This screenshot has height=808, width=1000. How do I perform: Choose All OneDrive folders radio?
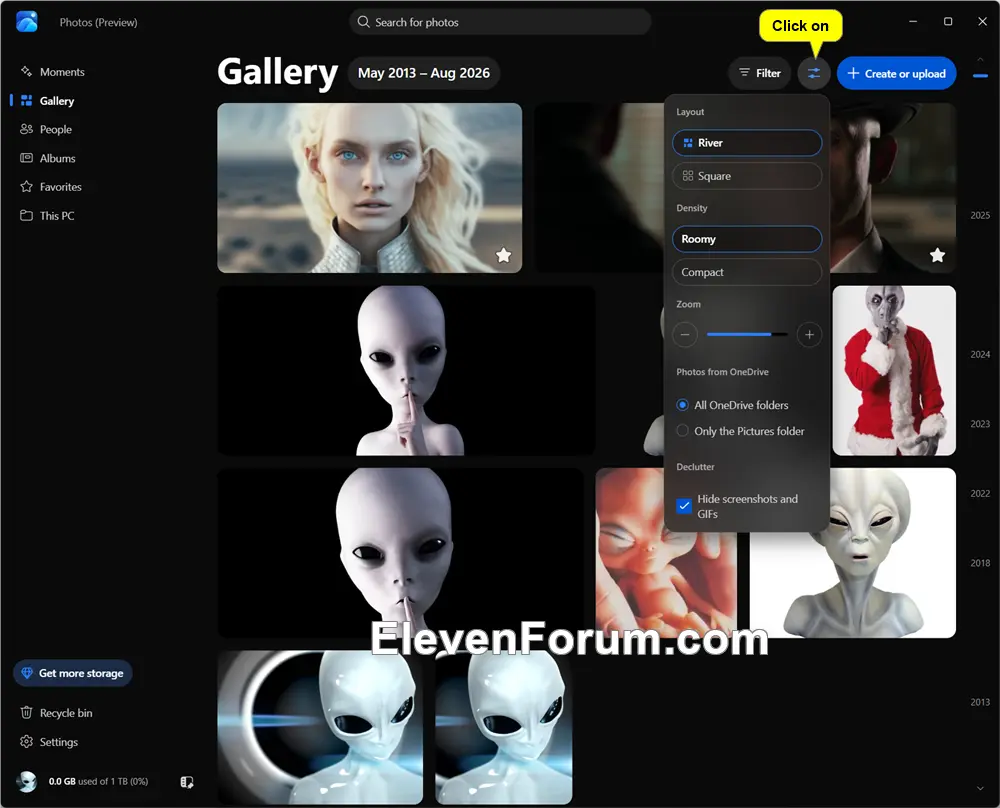tap(682, 405)
